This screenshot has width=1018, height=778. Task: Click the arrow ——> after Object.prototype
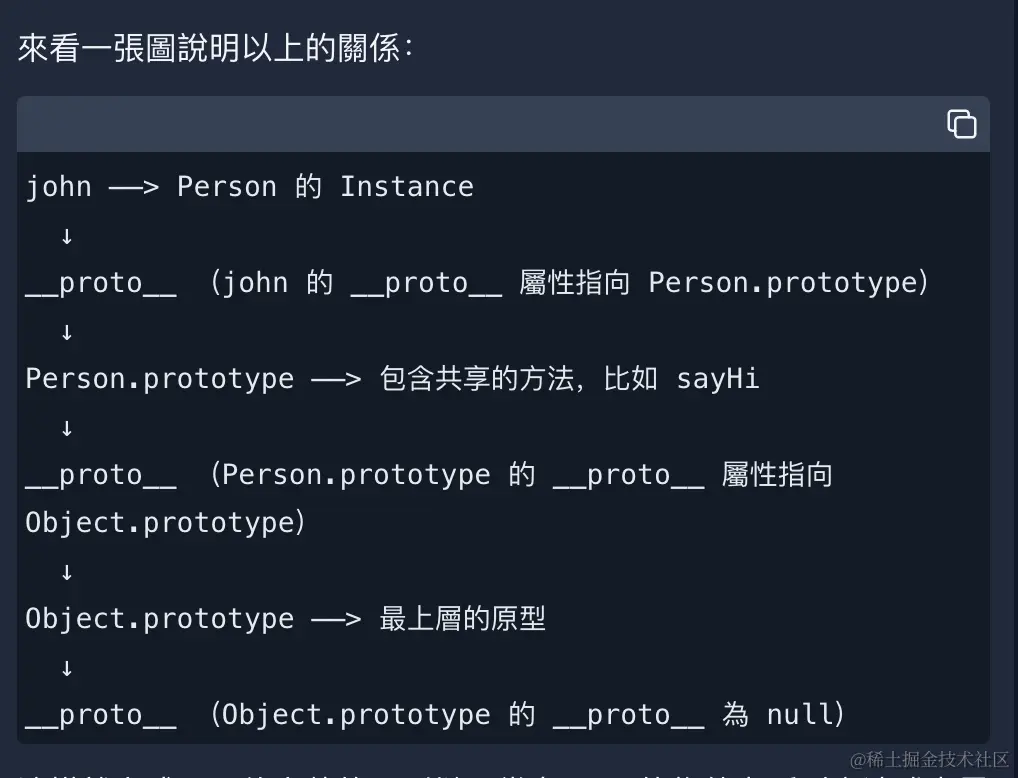(x=336, y=620)
